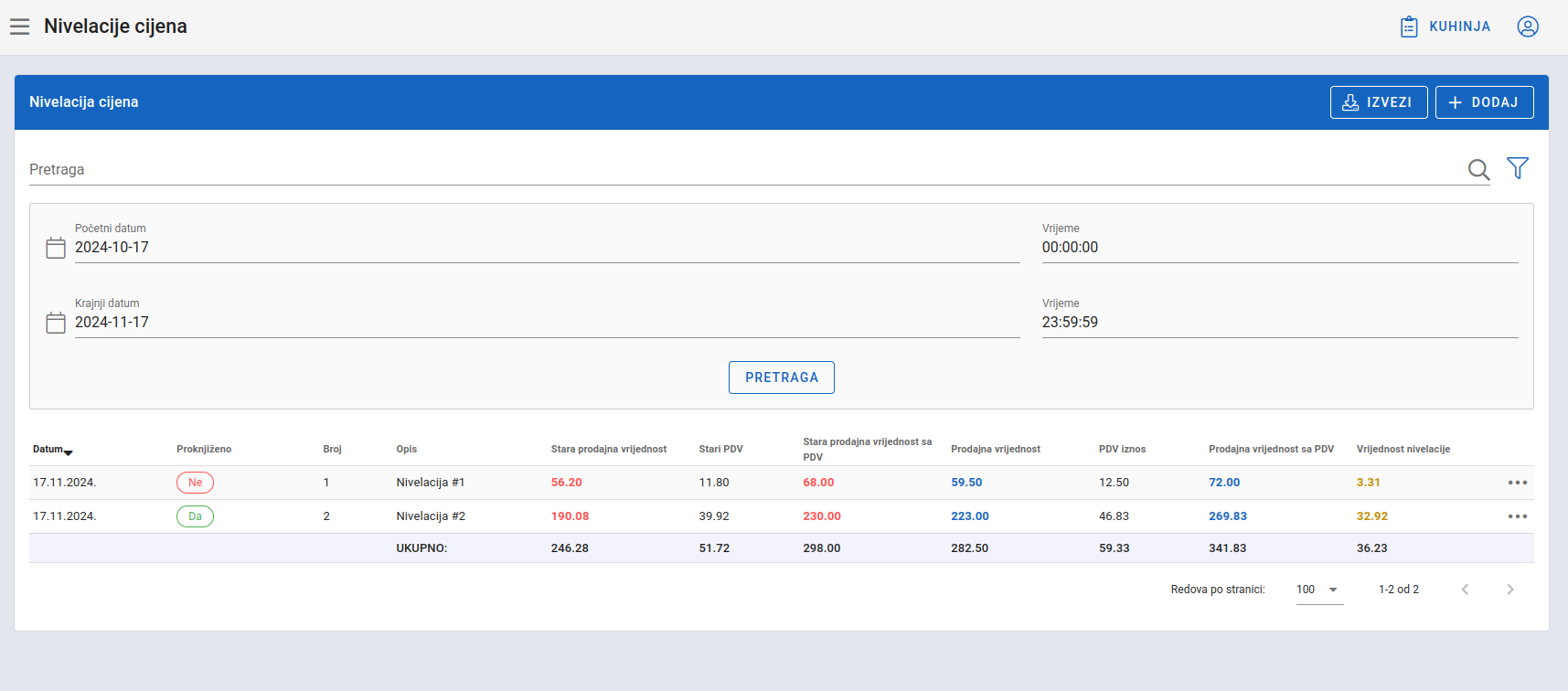1568x691 pixels.
Task: Go to the previous page arrow
Action: (1465, 590)
